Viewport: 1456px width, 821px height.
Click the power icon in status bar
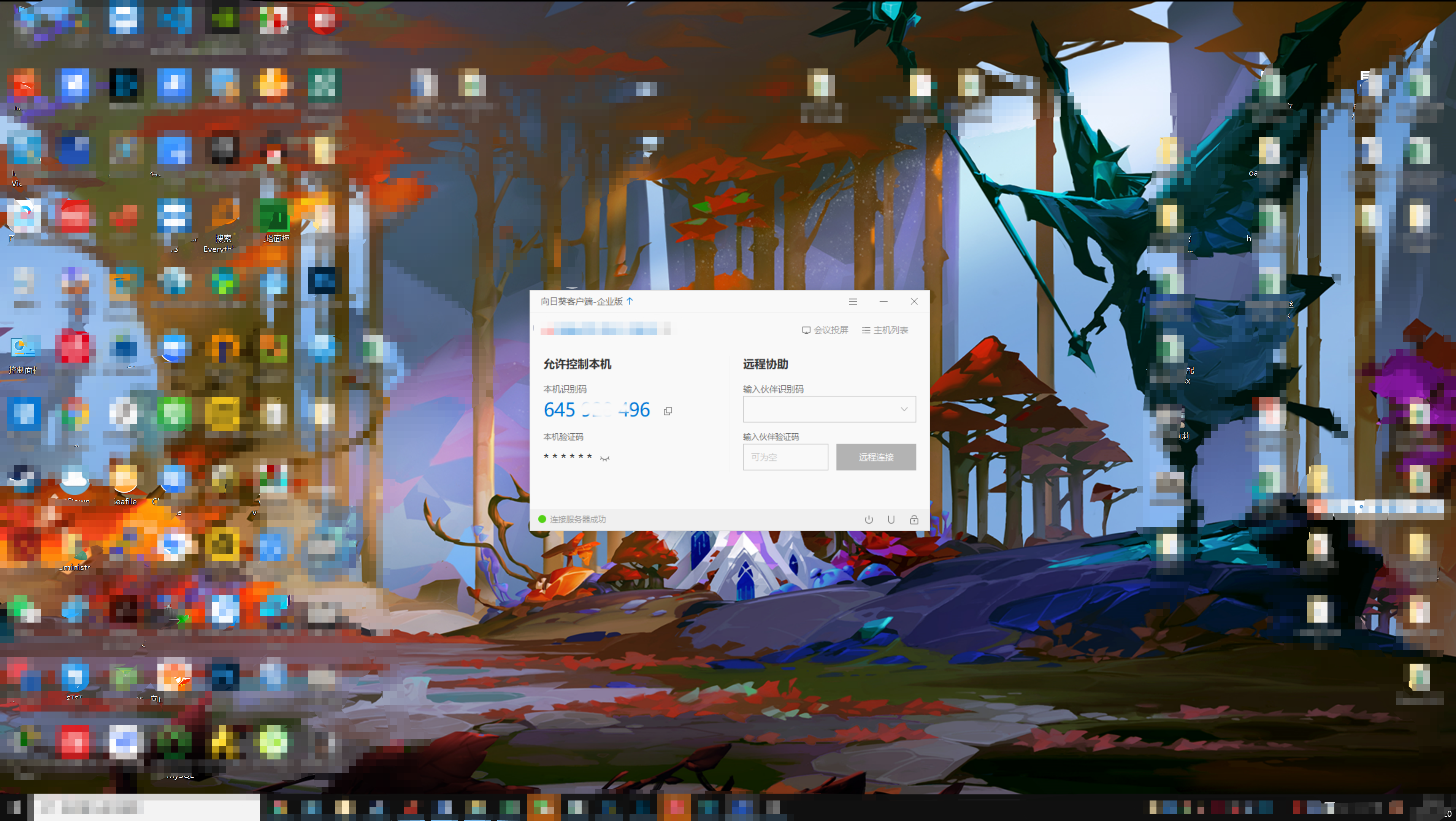[869, 519]
